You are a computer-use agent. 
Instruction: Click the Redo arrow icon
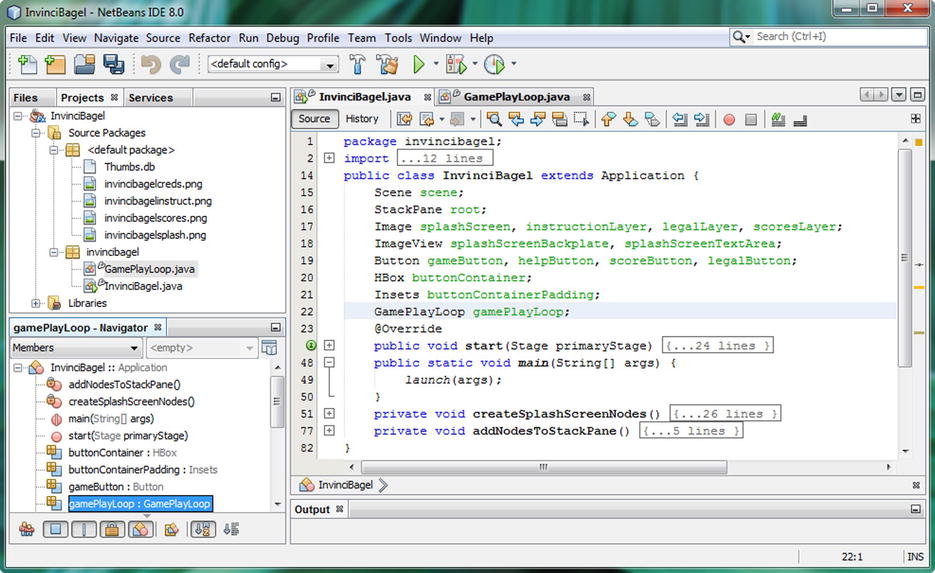179,64
